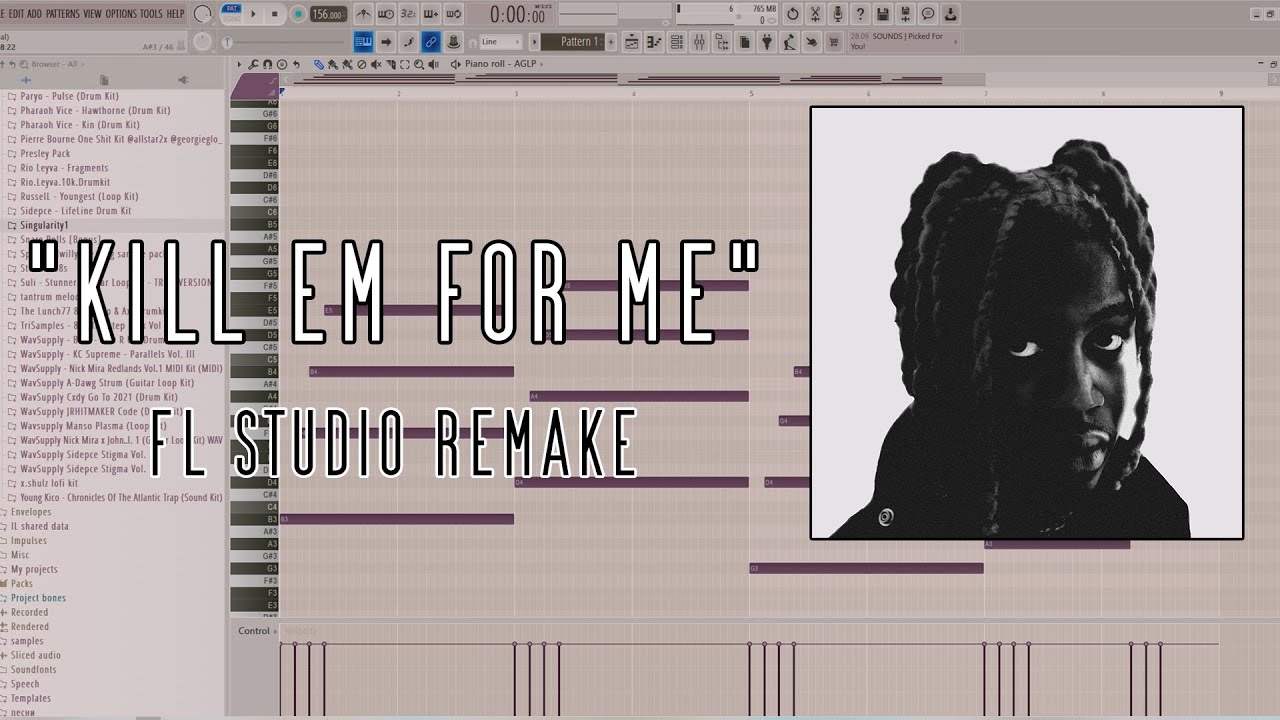This screenshot has height=720, width=1280.
Task: Click the SOUNDS Picked For You news panel
Action: [903, 41]
